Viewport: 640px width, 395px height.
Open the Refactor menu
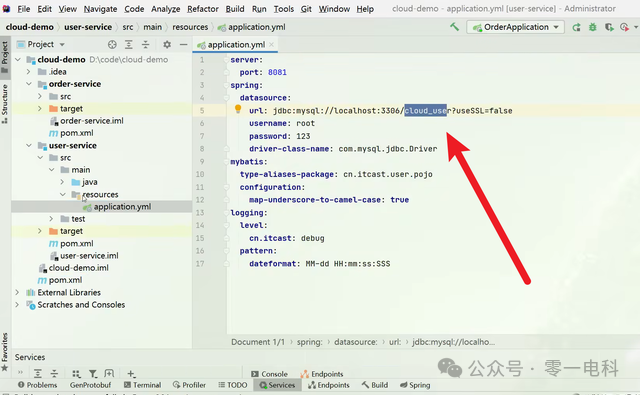[203, 9]
